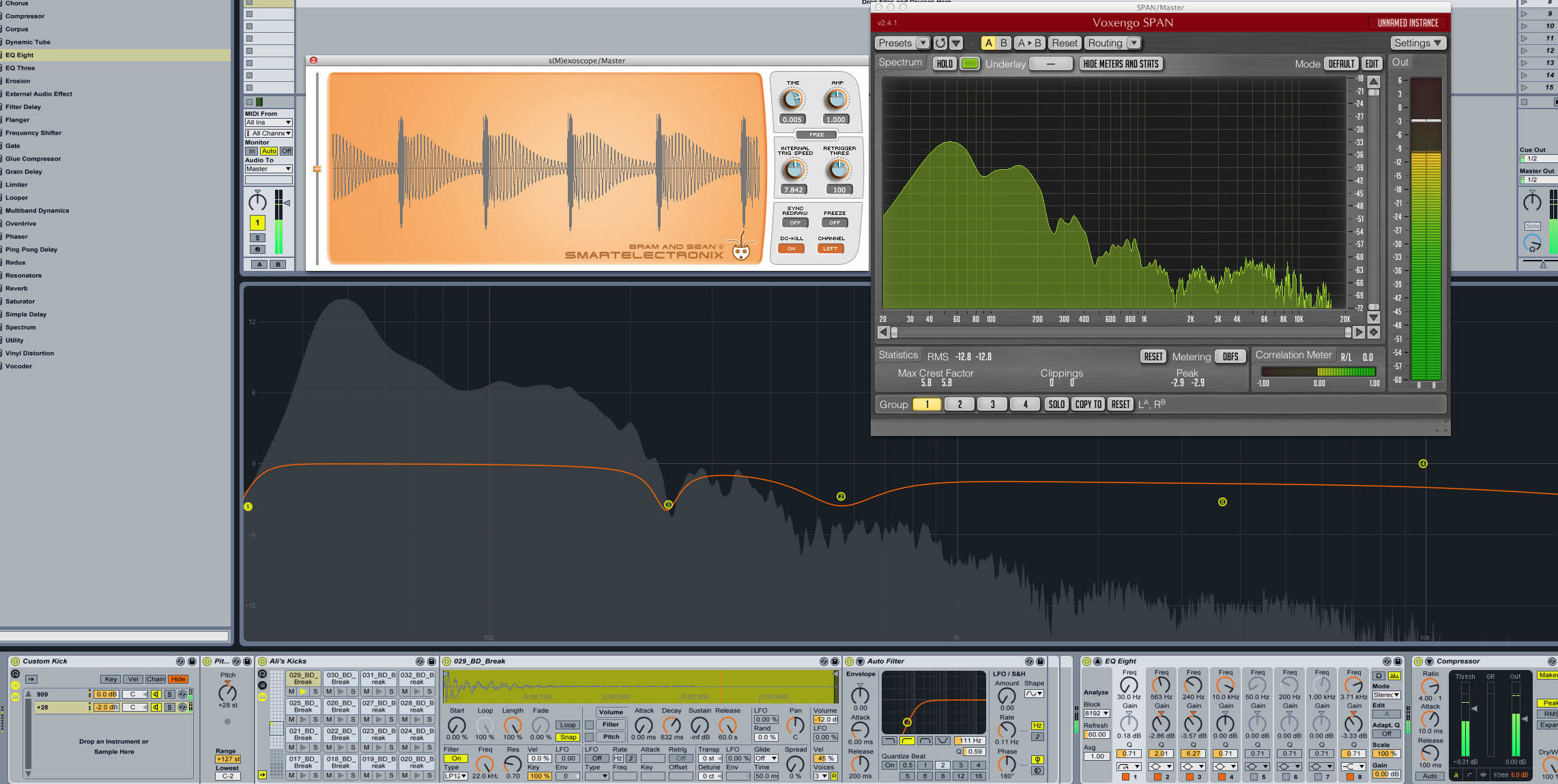Preview the 029_BD_Break pad with play icon
The height and width of the screenshot is (784, 1558).
point(303,691)
